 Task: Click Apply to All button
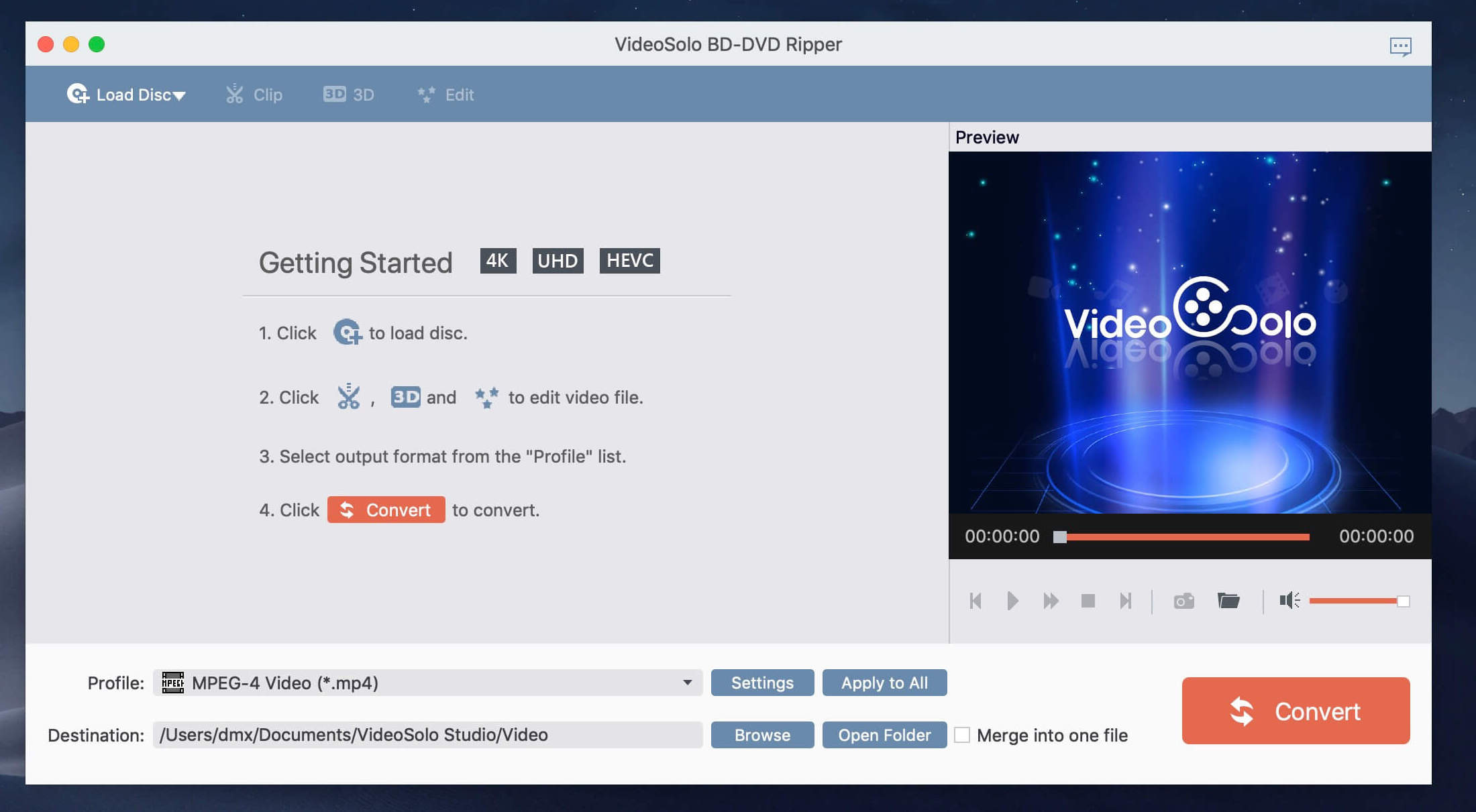click(x=884, y=683)
